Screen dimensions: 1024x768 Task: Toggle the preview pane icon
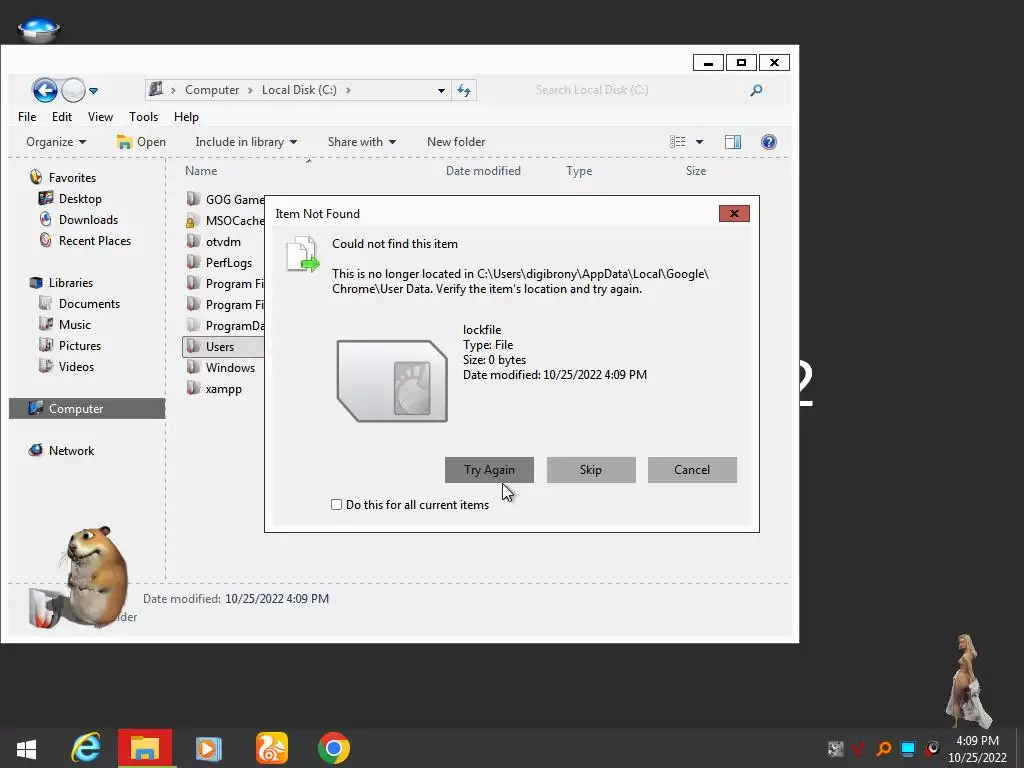[733, 142]
